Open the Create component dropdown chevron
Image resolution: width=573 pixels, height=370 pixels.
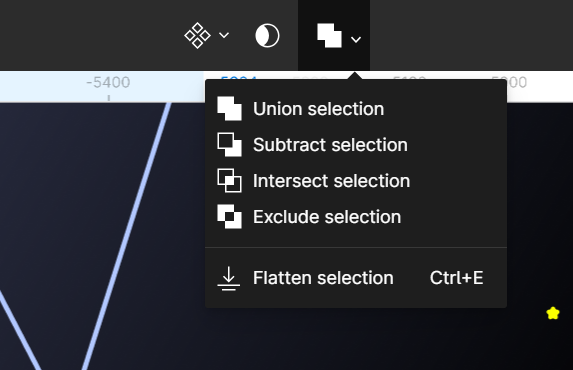(x=224, y=35)
